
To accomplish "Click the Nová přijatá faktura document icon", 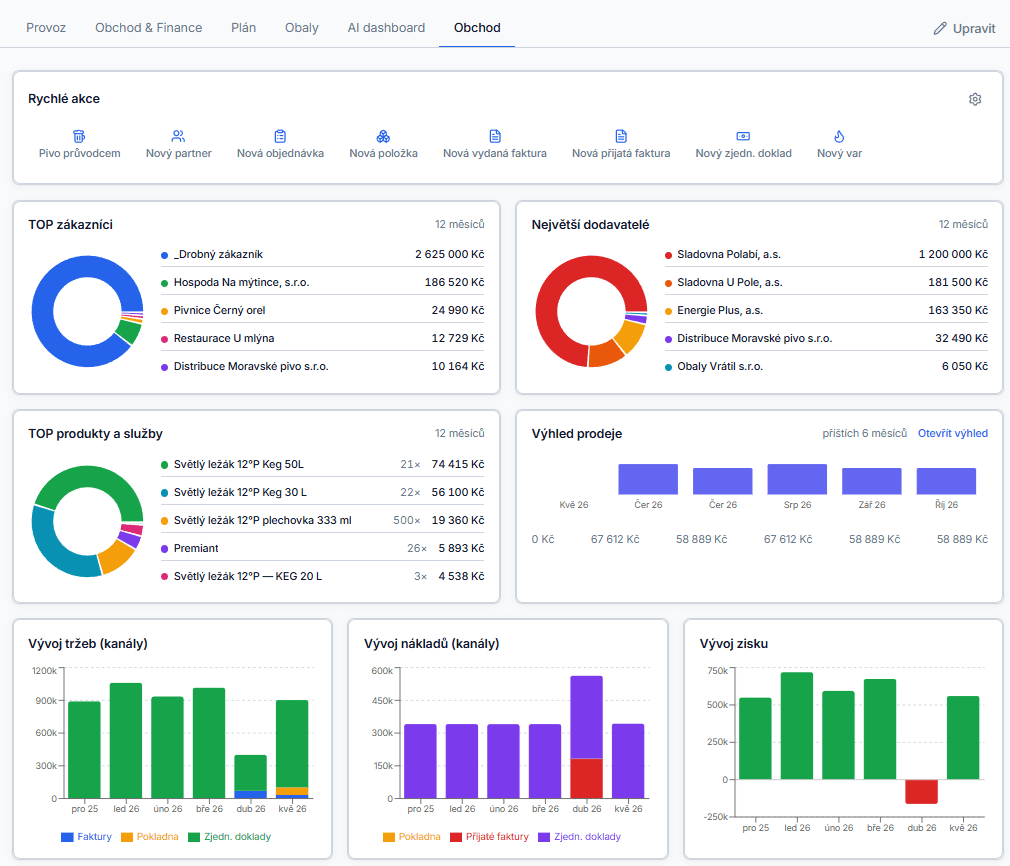I will click(621, 136).
